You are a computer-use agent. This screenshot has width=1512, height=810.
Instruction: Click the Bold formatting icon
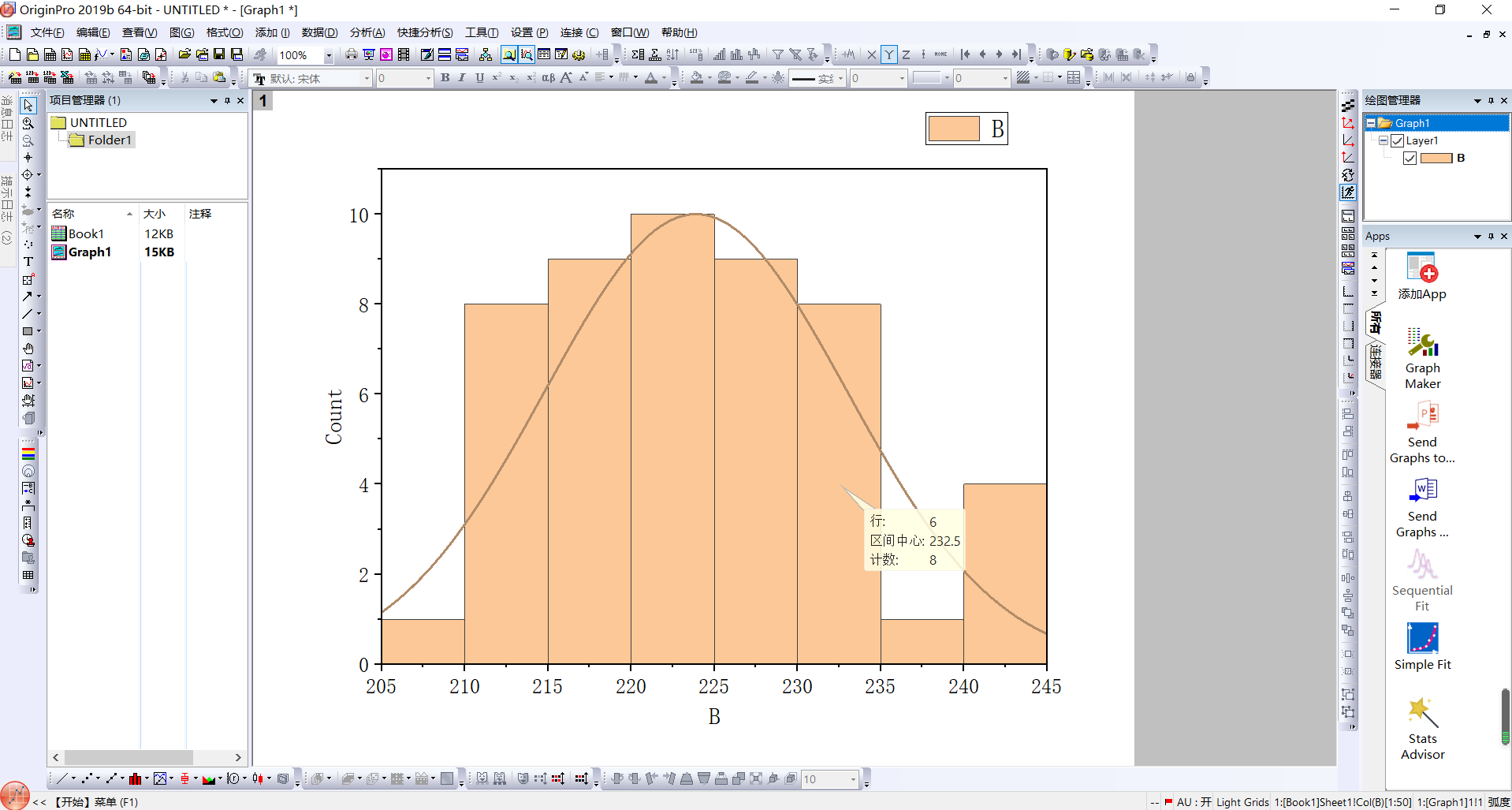(445, 77)
